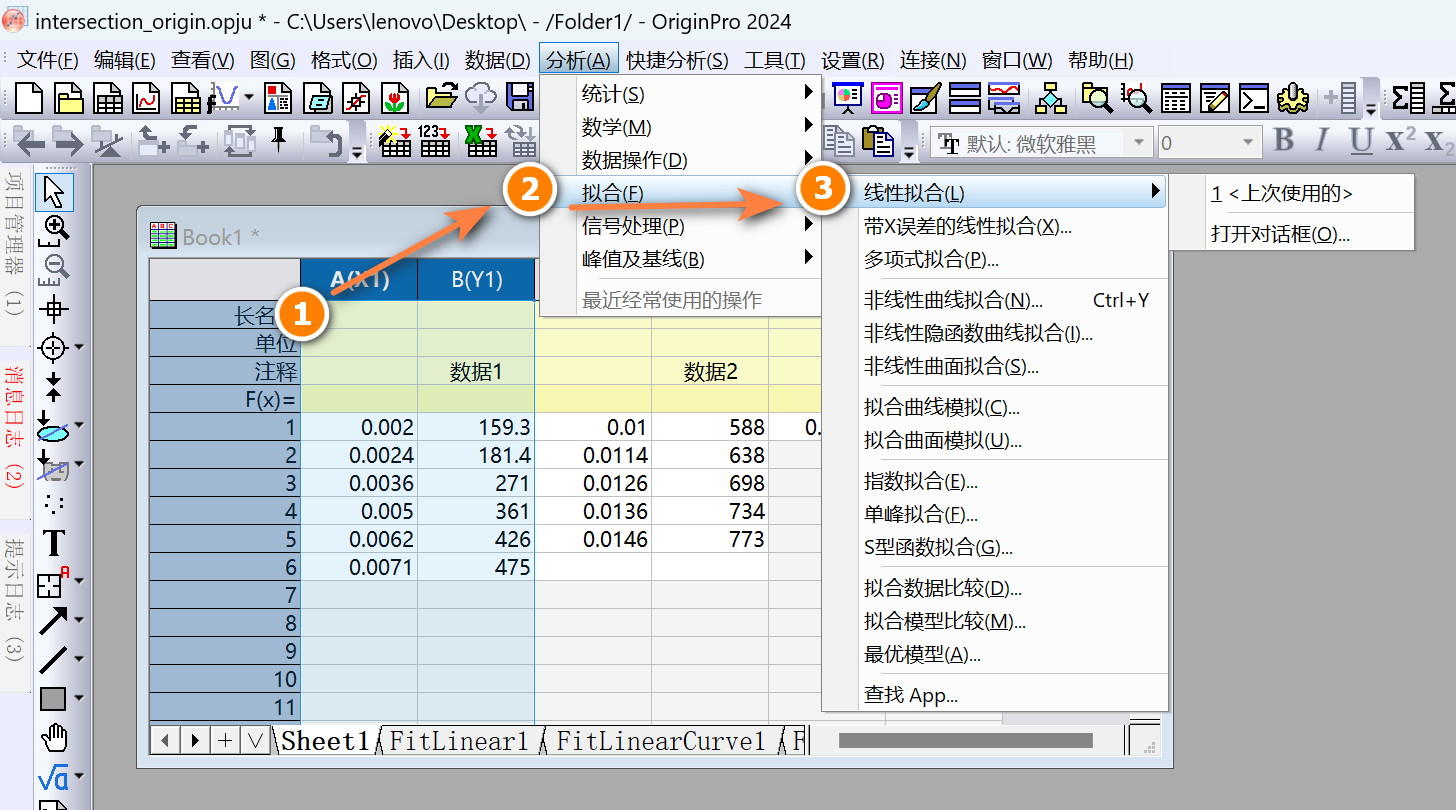Click the Zoom In magnifier tool
The width and height of the screenshot is (1456, 810).
pos(56,229)
